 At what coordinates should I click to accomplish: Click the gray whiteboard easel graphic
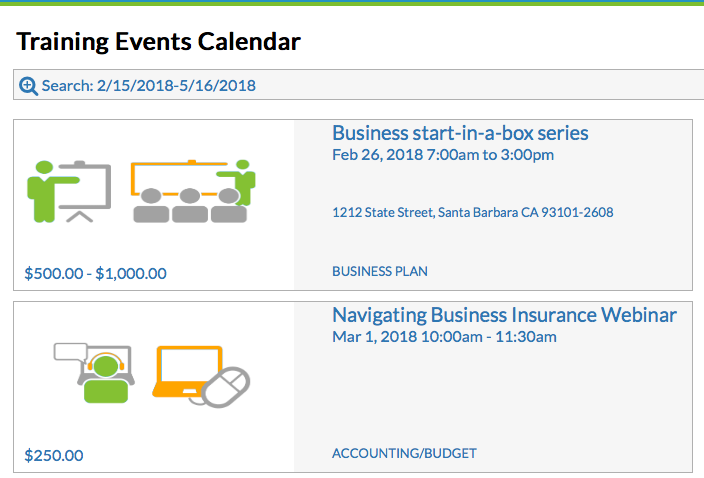pos(82,190)
